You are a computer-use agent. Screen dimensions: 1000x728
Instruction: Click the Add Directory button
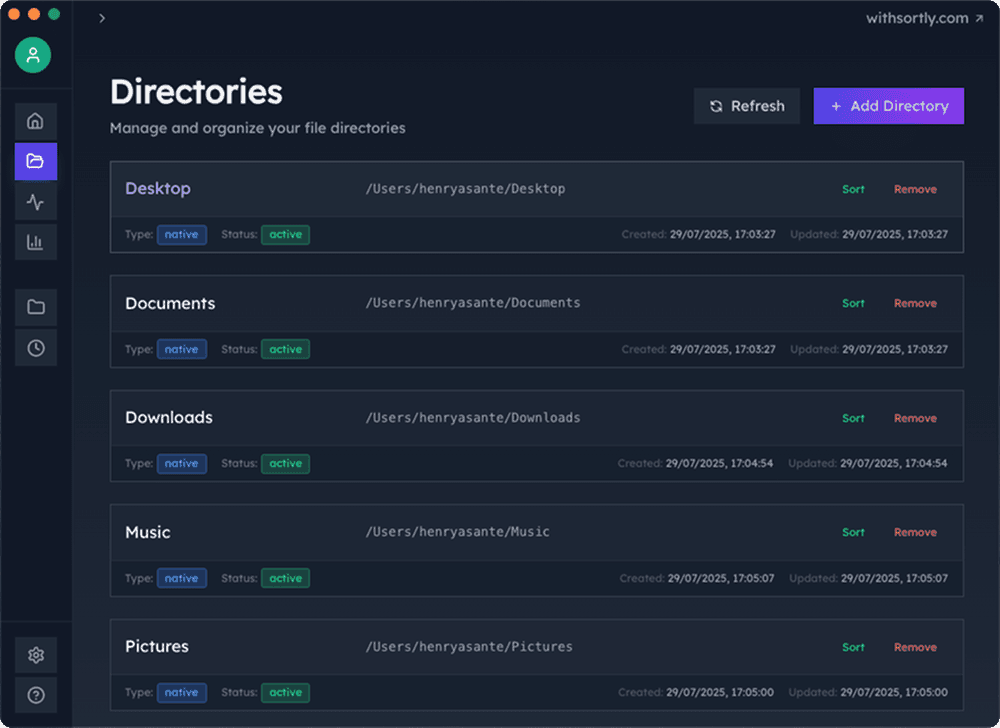(888, 105)
